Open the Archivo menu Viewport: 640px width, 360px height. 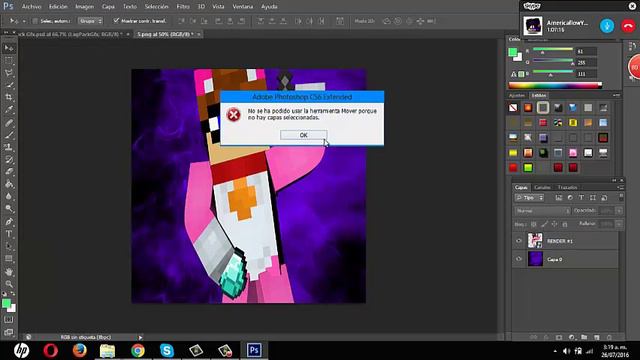click(x=31, y=7)
